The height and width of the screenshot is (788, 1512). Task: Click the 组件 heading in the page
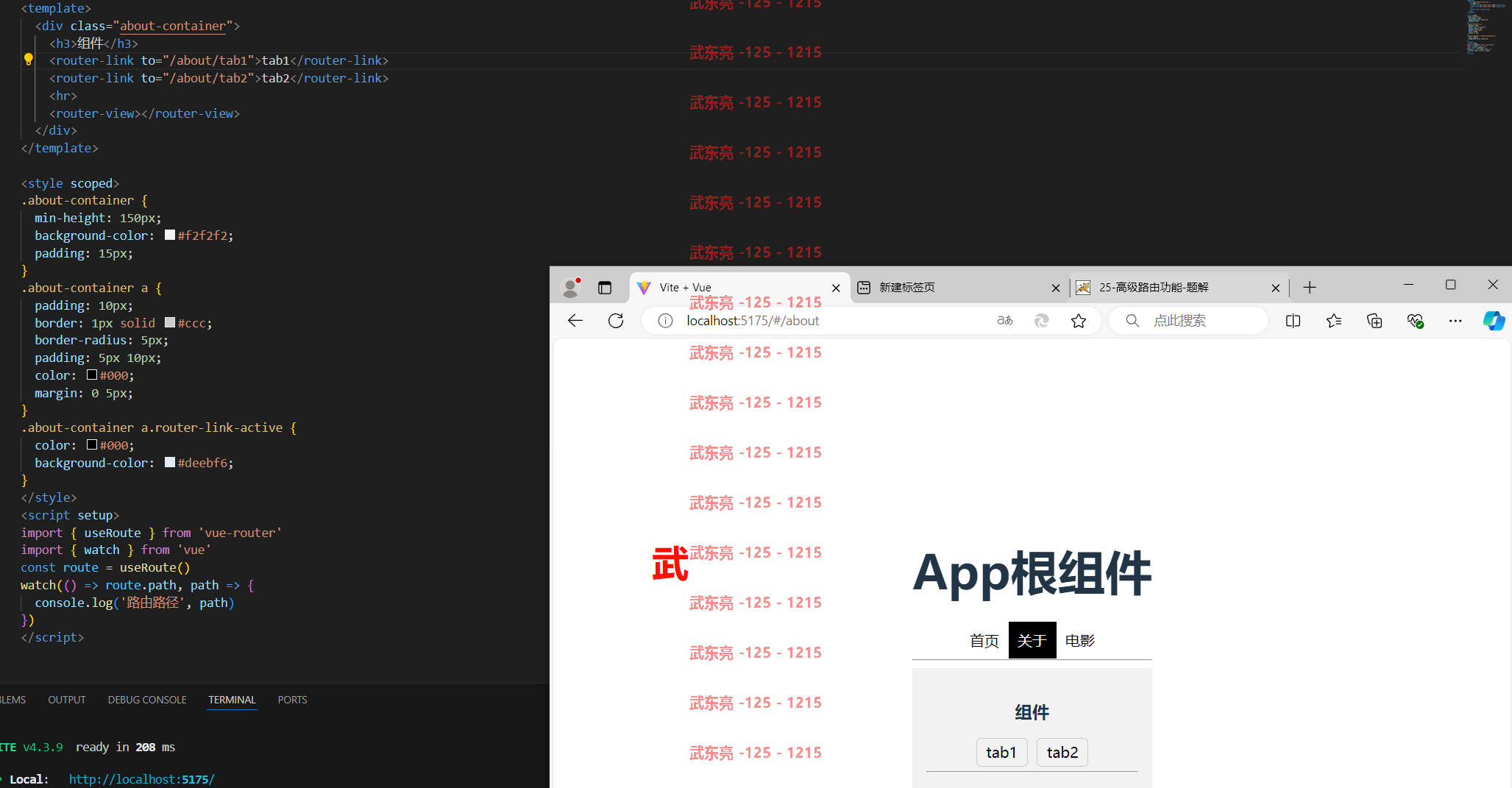pyautogui.click(x=1032, y=712)
